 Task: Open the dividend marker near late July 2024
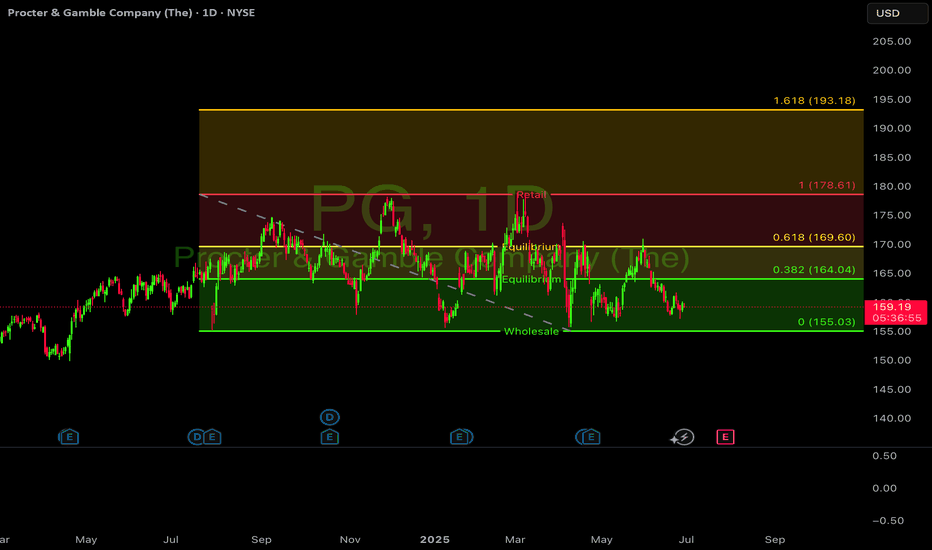[x=195, y=438]
